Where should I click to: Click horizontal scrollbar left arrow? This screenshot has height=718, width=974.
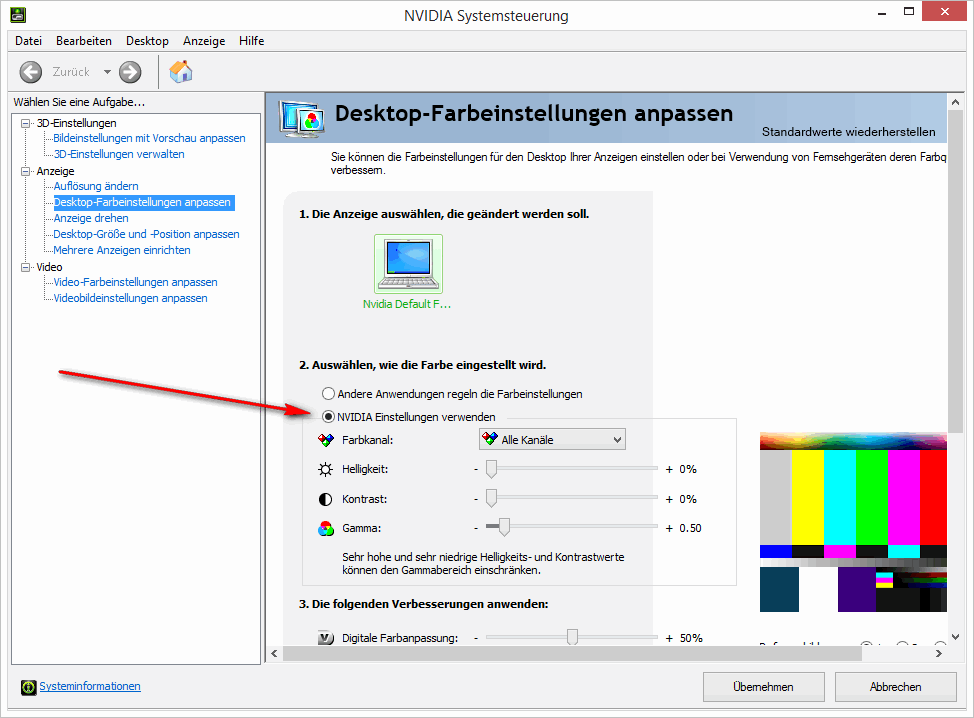pos(275,653)
